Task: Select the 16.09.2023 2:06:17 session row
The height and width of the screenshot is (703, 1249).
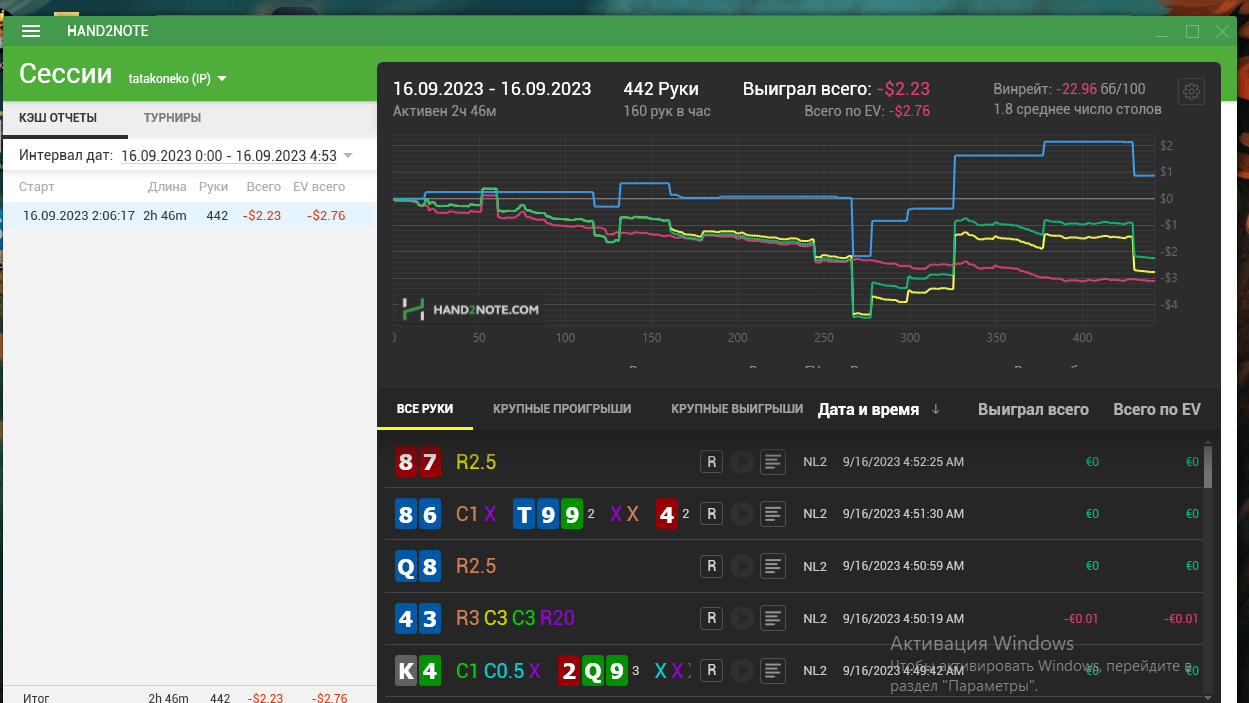Action: tap(189, 215)
